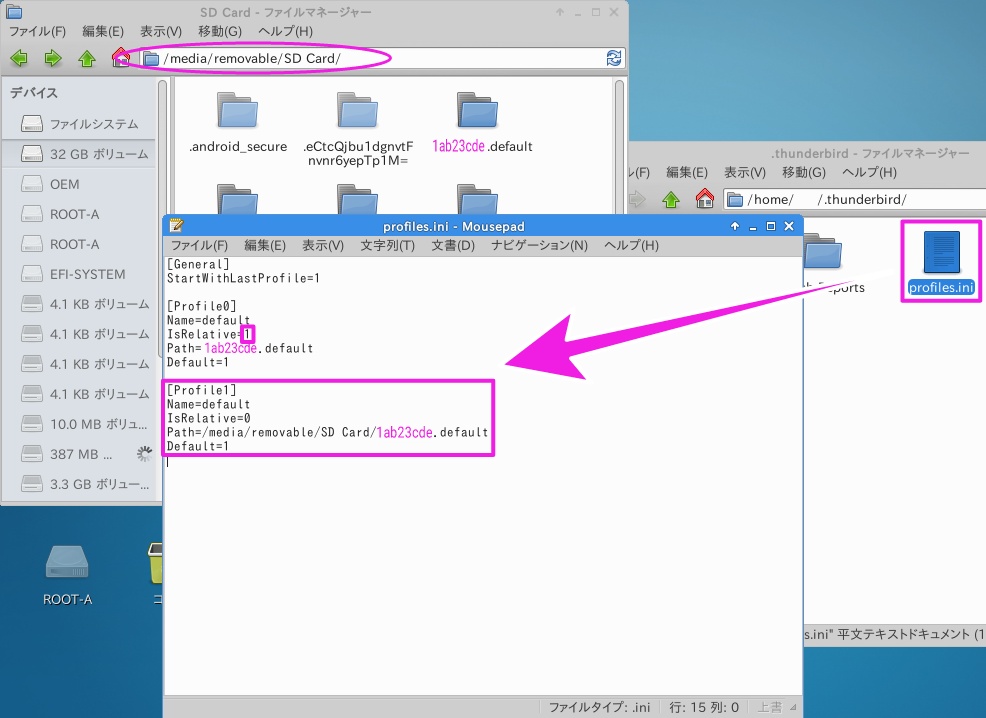Select 10.0 MB volume in sidebar
Image resolution: width=986 pixels, height=718 pixels.
(79, 424)
